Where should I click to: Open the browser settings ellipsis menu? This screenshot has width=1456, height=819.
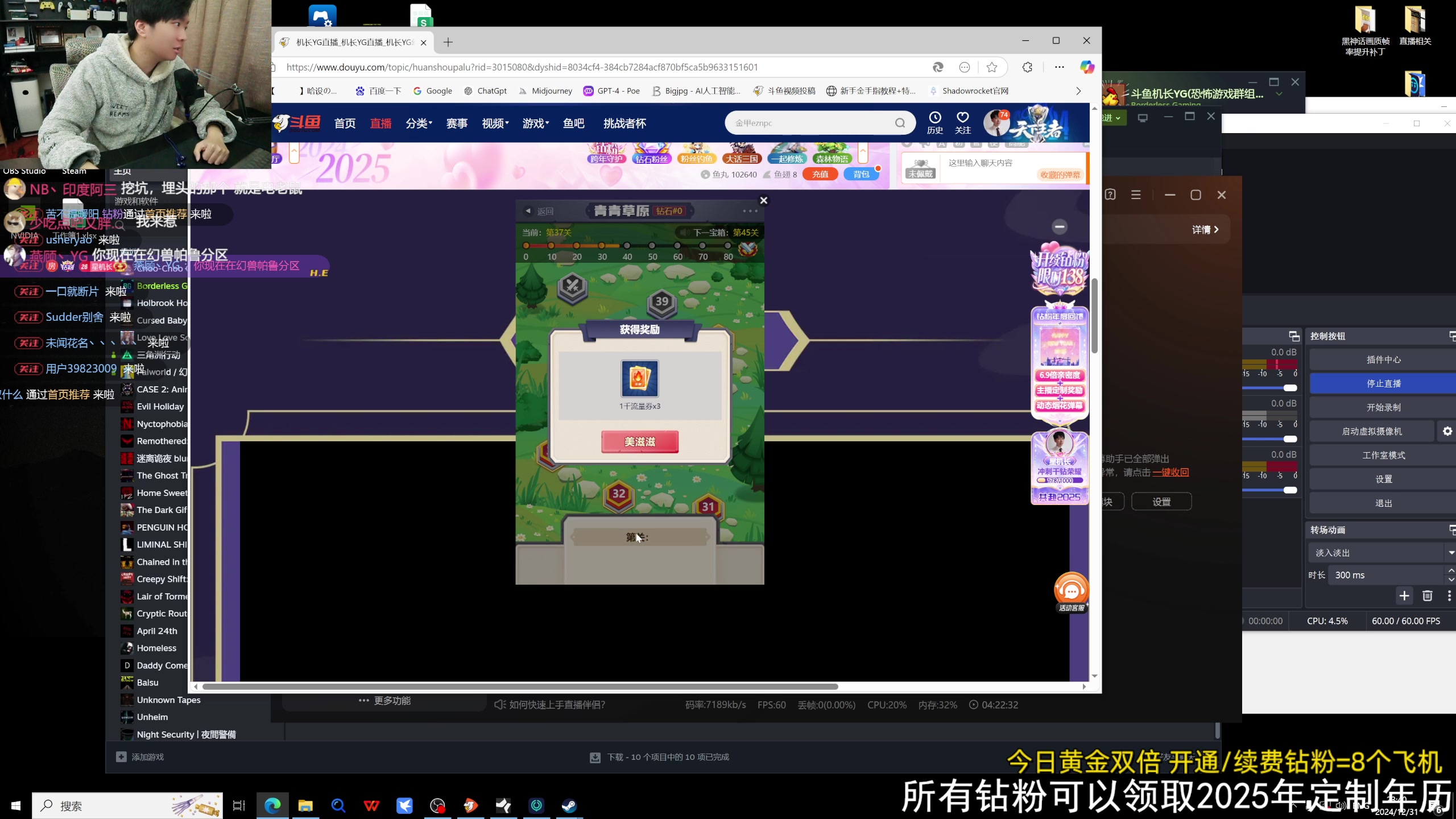pyautogui.click(x=1059, y=67)
